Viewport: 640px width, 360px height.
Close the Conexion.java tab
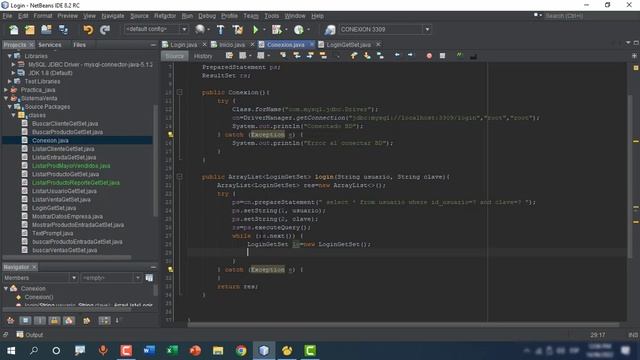312,44
